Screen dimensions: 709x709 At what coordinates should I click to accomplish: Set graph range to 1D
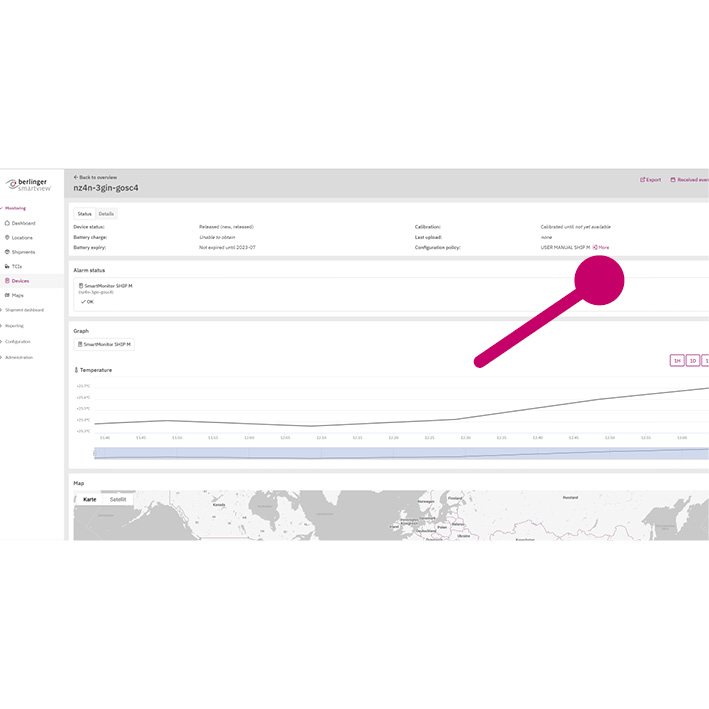tap(693, 361)
